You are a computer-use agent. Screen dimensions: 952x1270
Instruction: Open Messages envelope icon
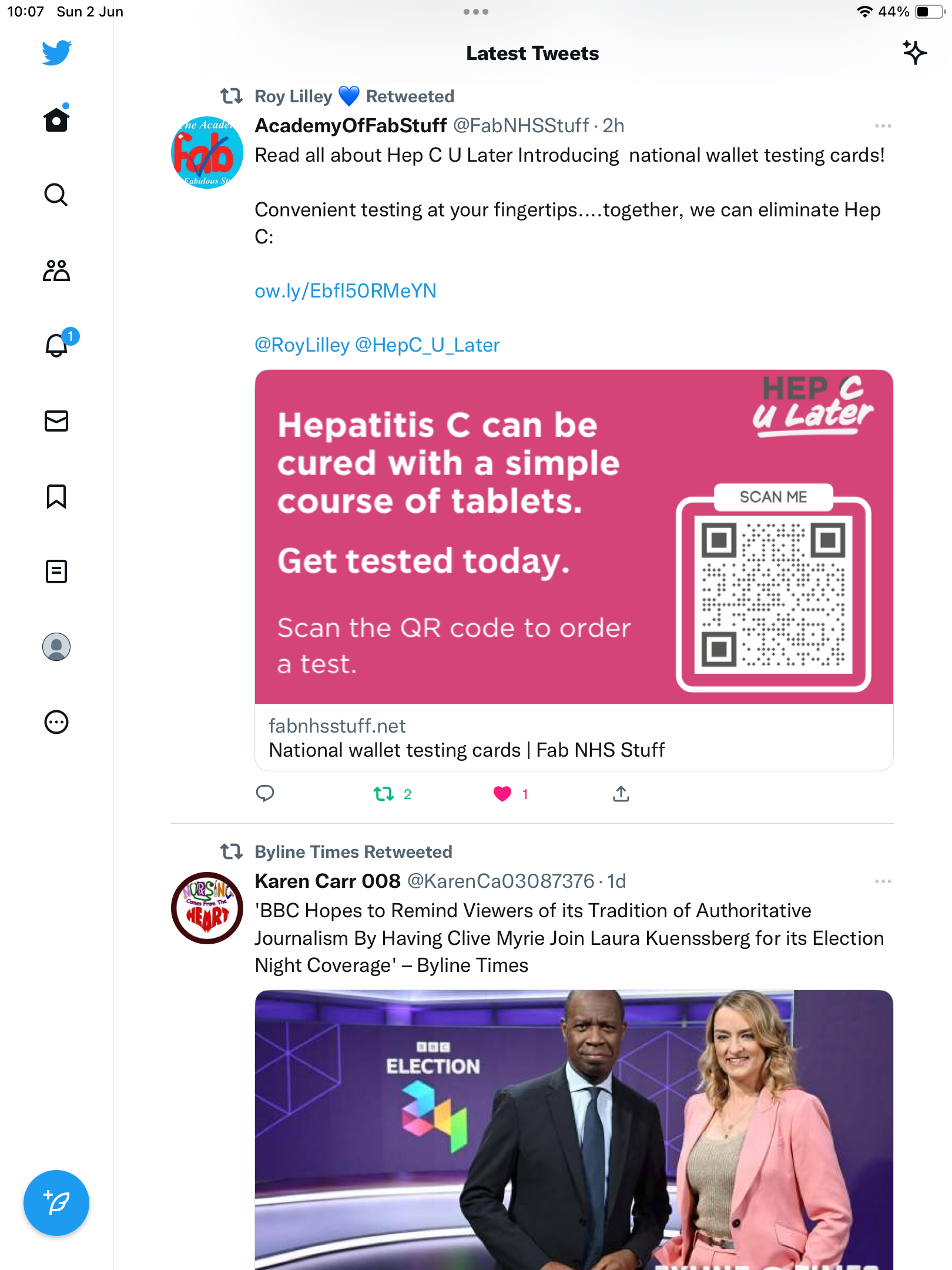[x=56, y=421]
